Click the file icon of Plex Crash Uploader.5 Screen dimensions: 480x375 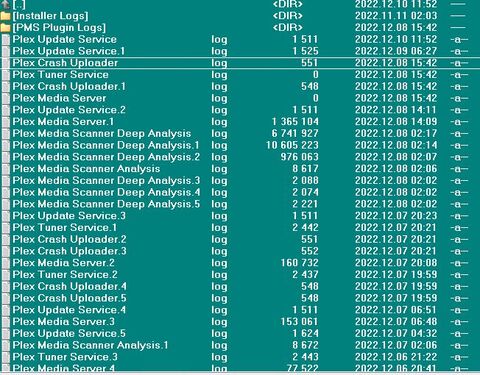click(6, 298)
